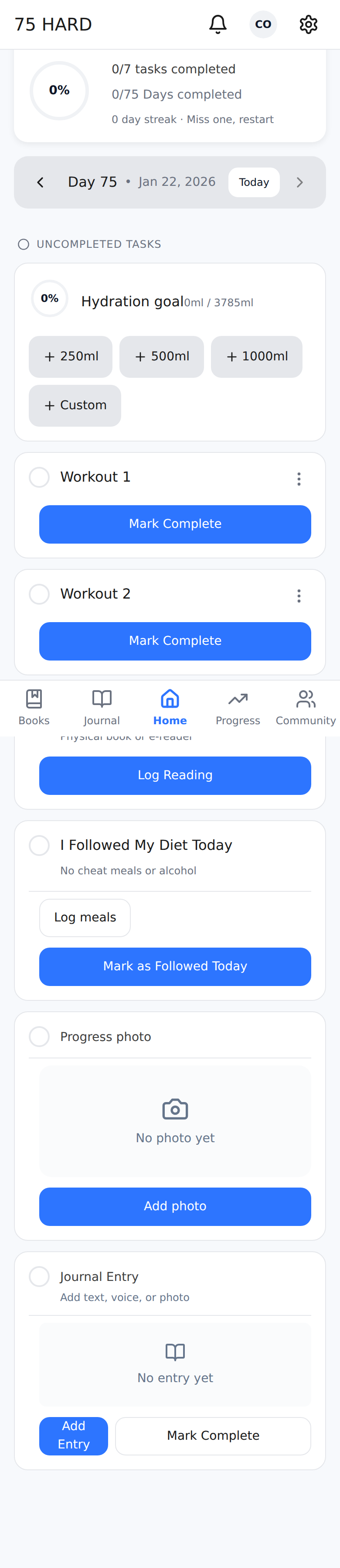Viewport: 340px width, 1568px height.
Task: Tap the open-book icon in journal placeholder
Action: pos(175,1351)
